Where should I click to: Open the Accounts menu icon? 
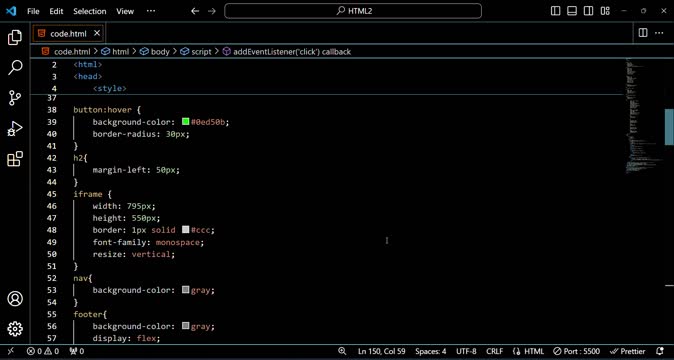[x=15, y=299]
